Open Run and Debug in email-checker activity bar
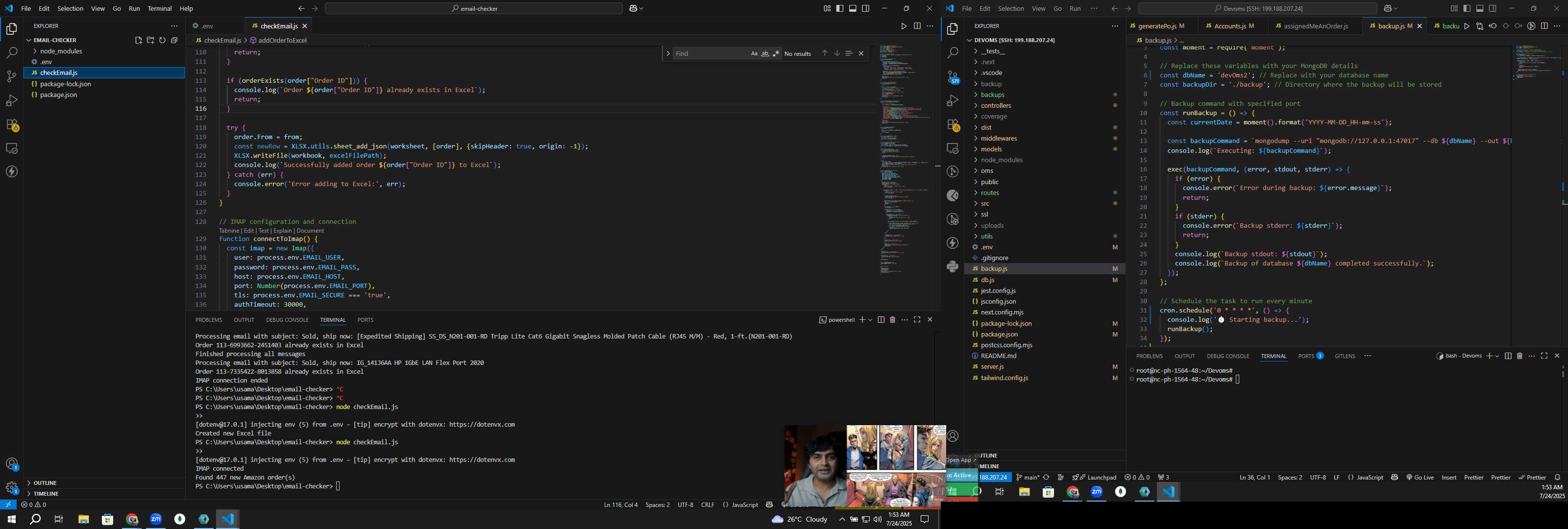This screenshot has height=529, width=1568. [x=12, y=100]
